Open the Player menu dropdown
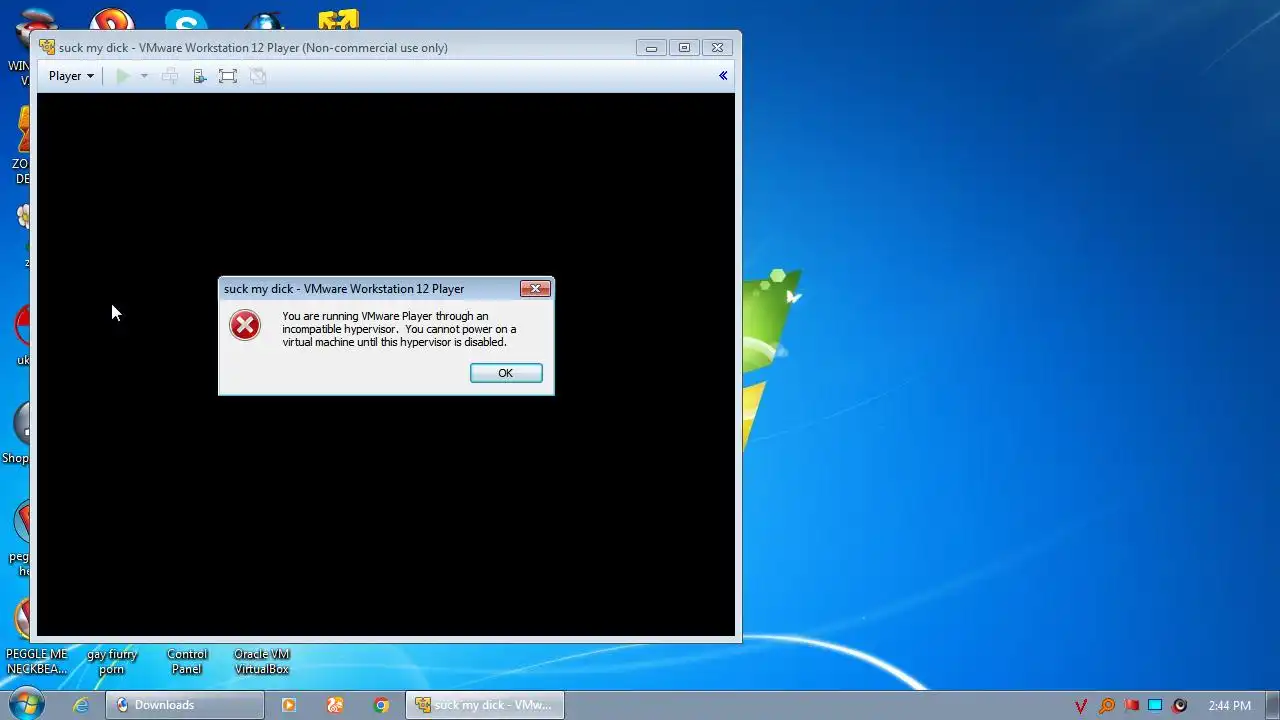Image resolution: width=1280 pixels, height=720 pixels. [71, 76]
